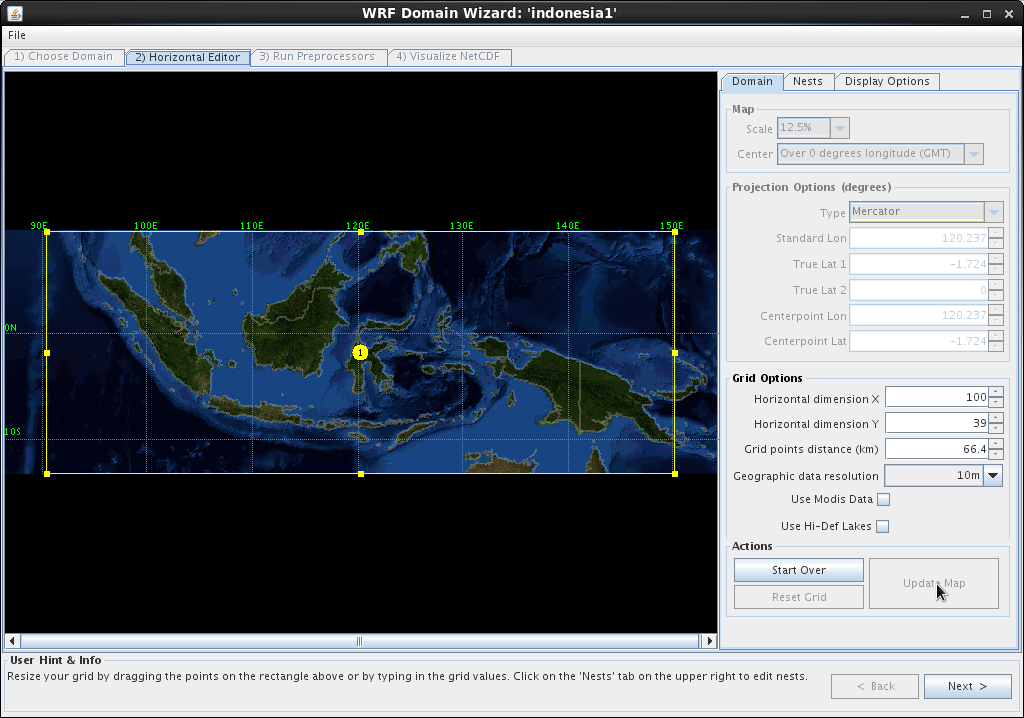Viewport: 1024px width, 718px height.
Task: Click the 10S latitude label on map
Action: coord(12,432)
